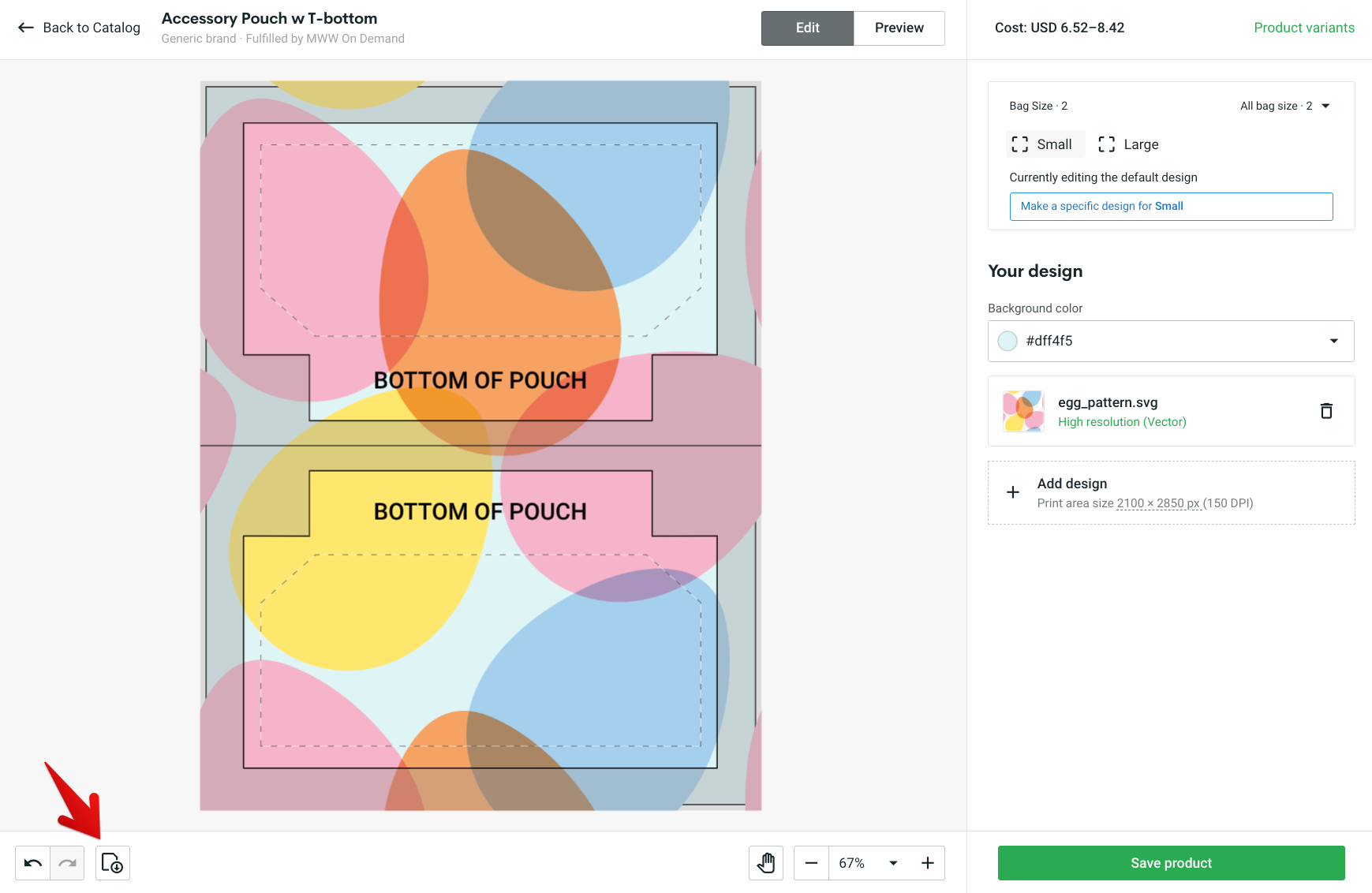Click the light blue background color swatch

1008,341
